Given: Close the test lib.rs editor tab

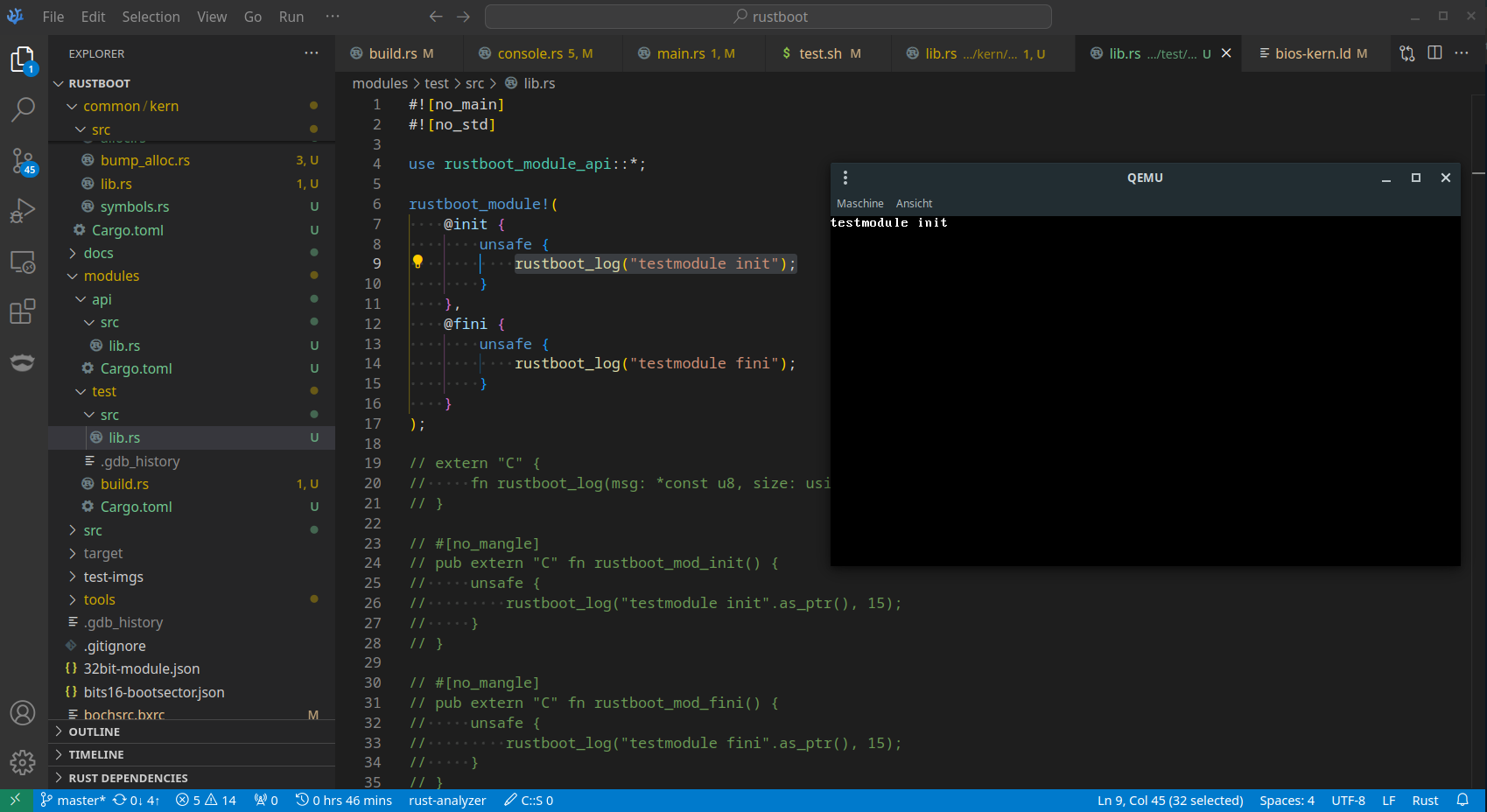Looking at the screenshot, I should (x=1226, y=53).
